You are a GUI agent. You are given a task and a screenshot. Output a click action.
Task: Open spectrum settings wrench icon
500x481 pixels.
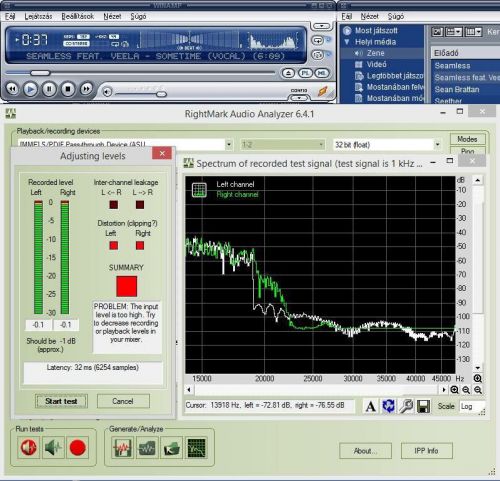point(406,406)
